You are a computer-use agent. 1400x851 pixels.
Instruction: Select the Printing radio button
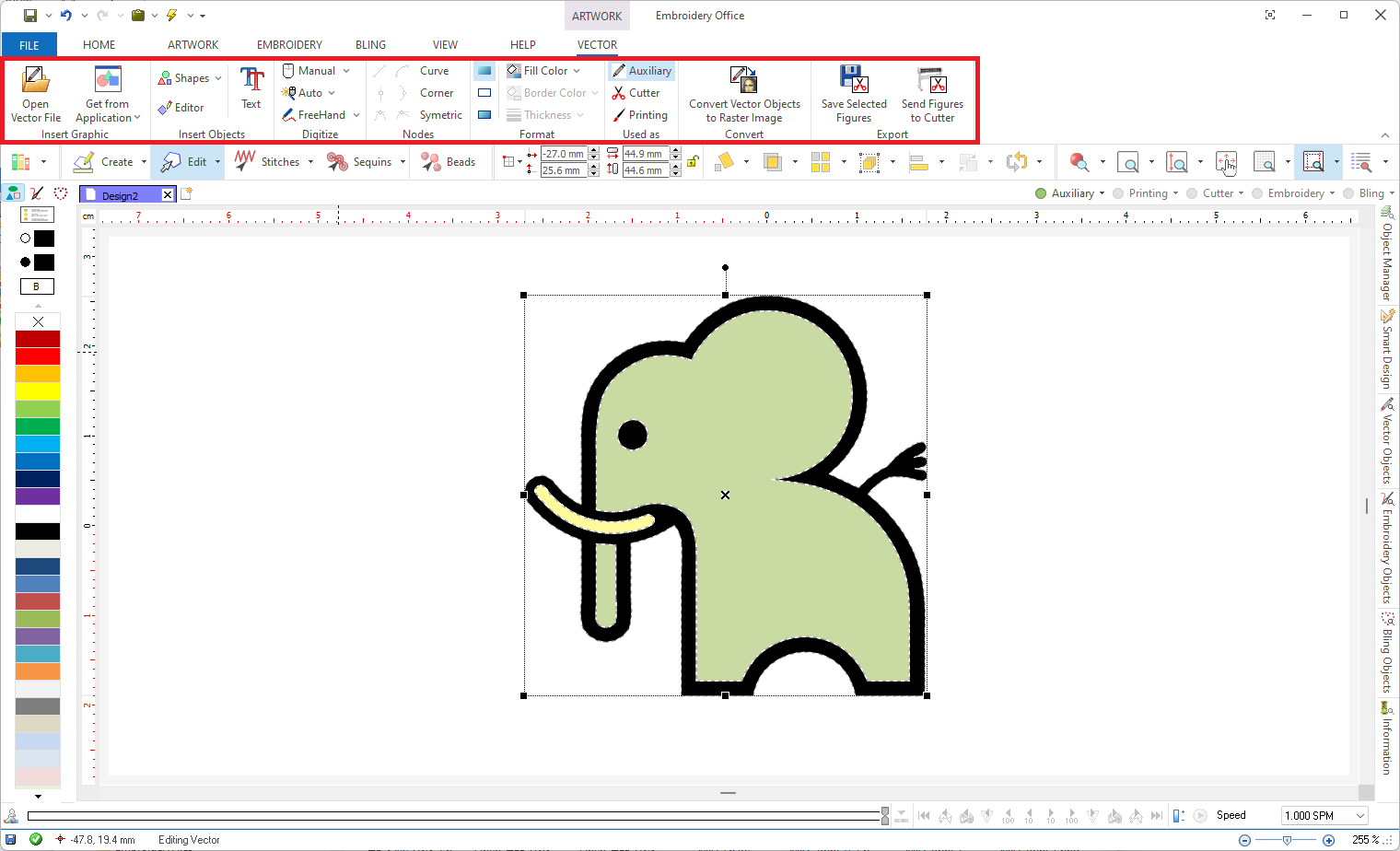[x=1118, y=193]
